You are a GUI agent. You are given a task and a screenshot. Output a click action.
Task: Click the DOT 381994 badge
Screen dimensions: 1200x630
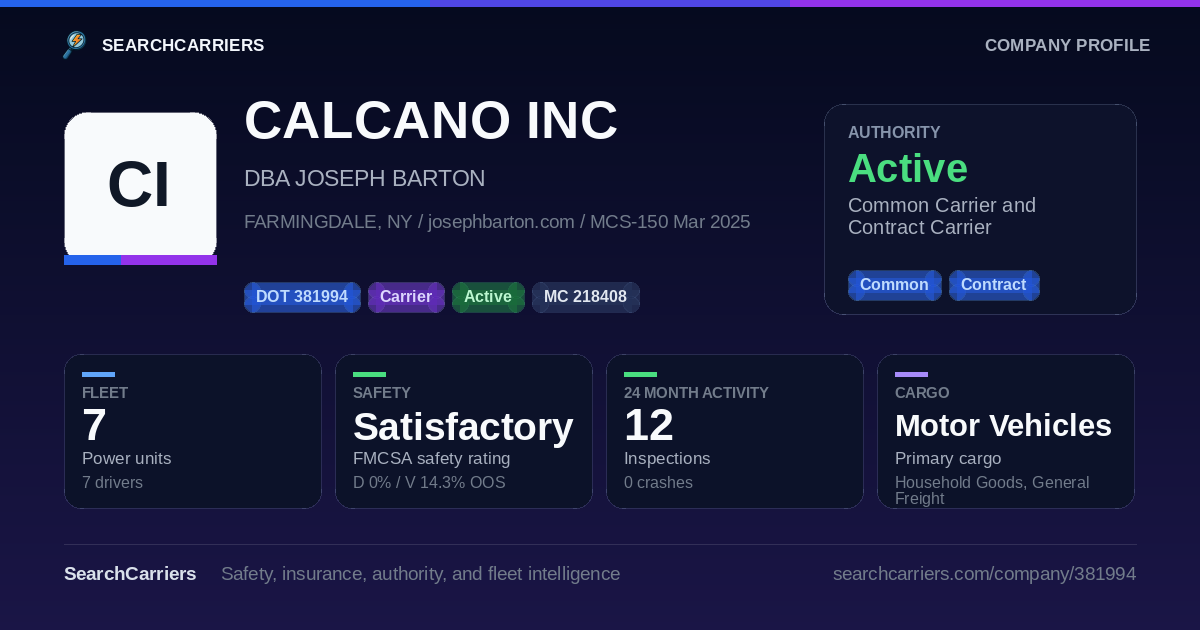pos(302,297)
